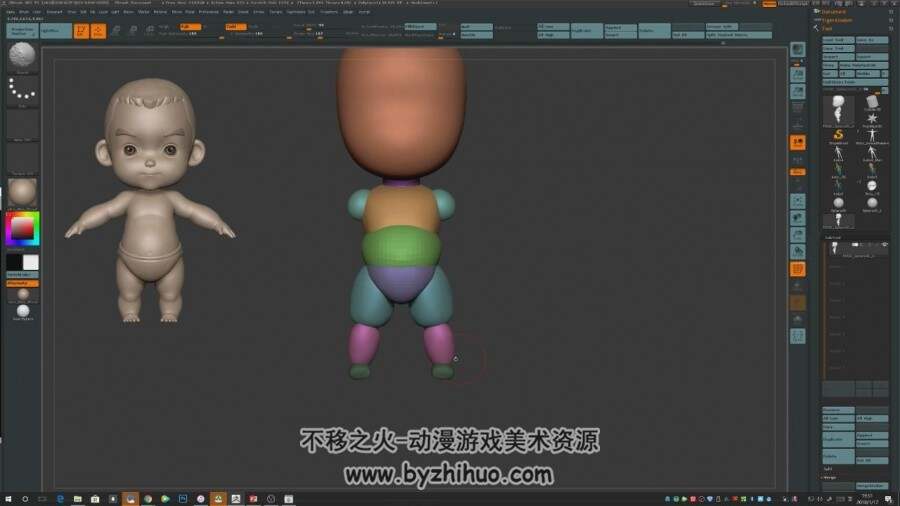Open Projection Master

click(x=22, y=30)
